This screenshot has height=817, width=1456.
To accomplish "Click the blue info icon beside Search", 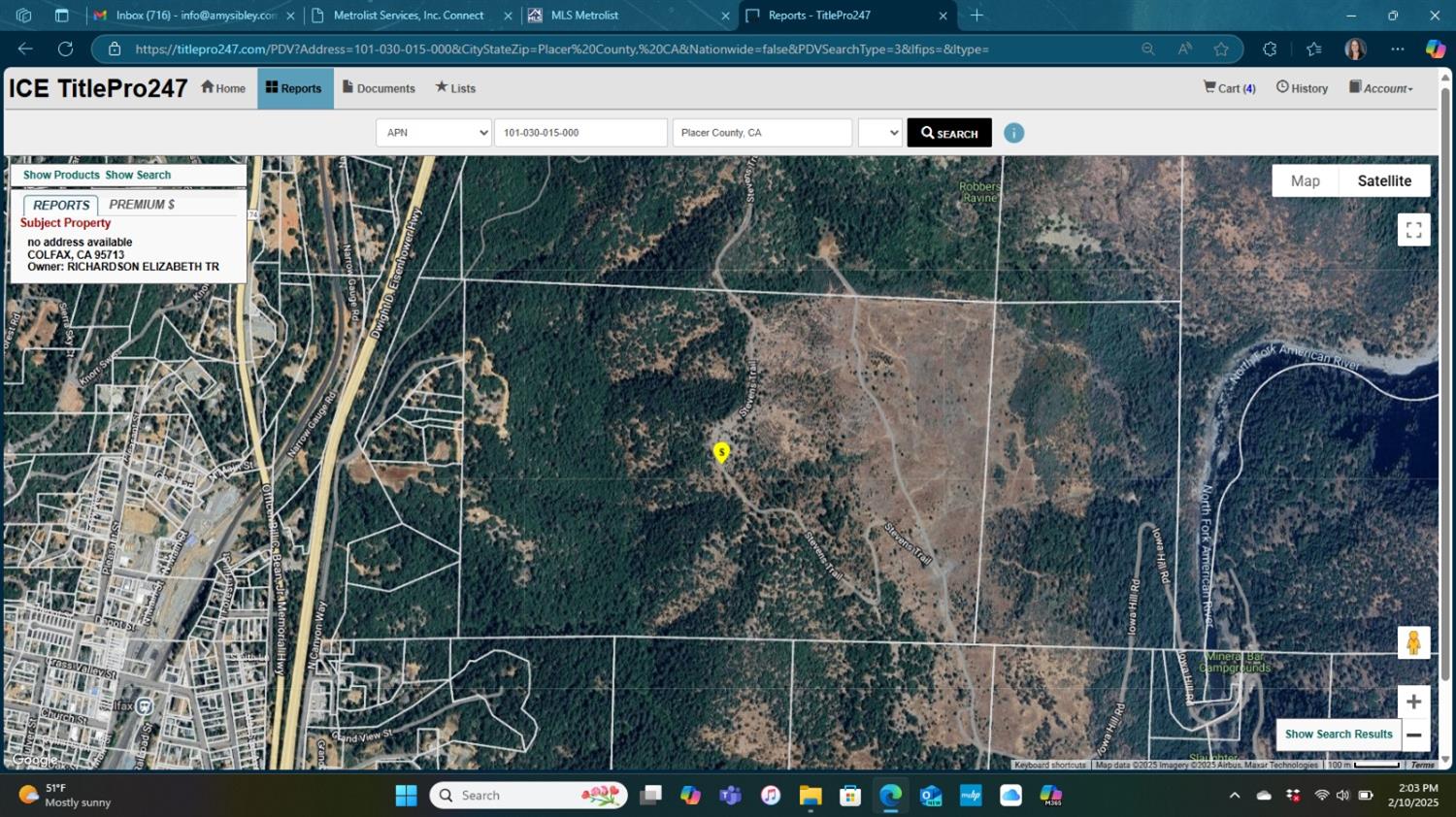I will [x=1013, y=133].
